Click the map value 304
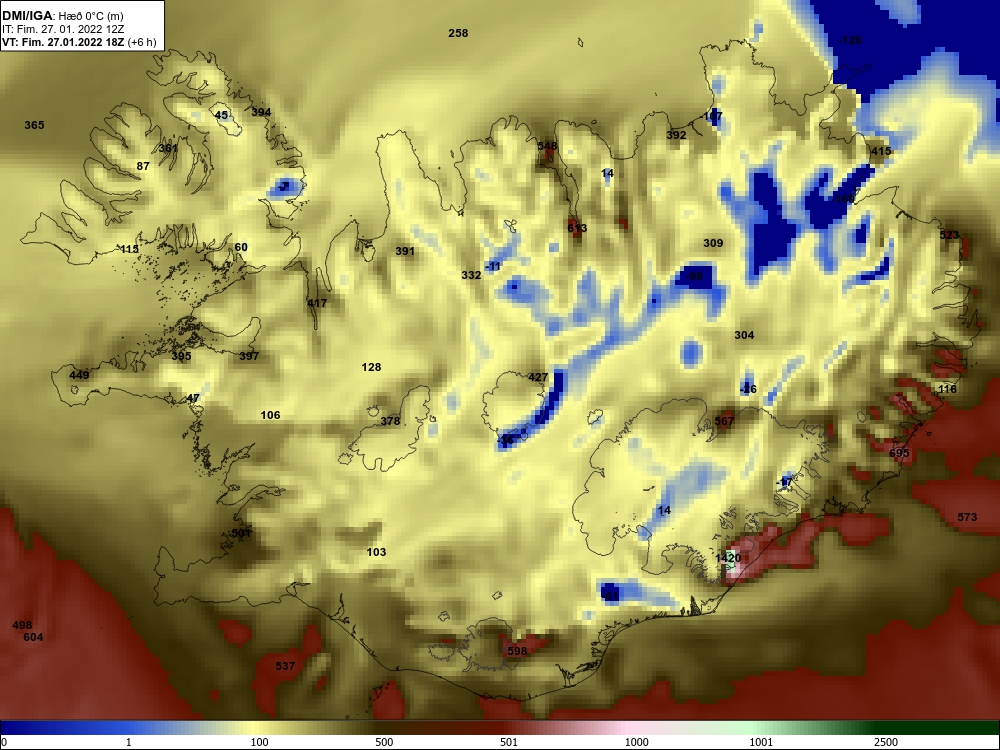This screenshot has width=1000, height=750. tap(744, 335)
